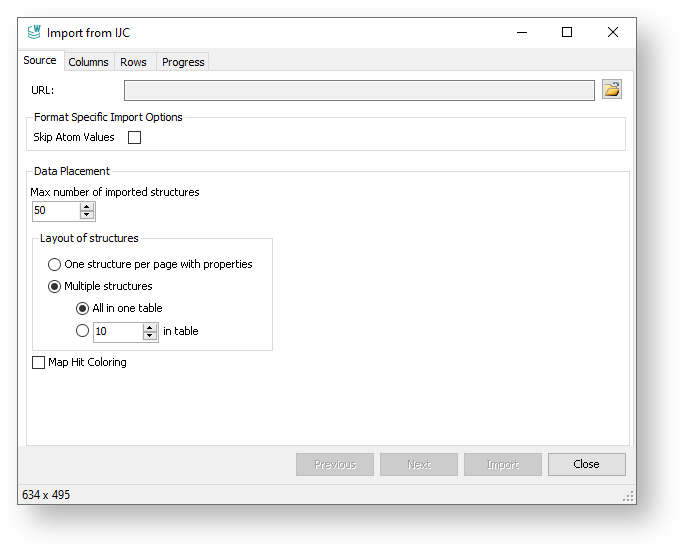Increment the structures in table spinner
685x553 pixels.
(150, 327)
